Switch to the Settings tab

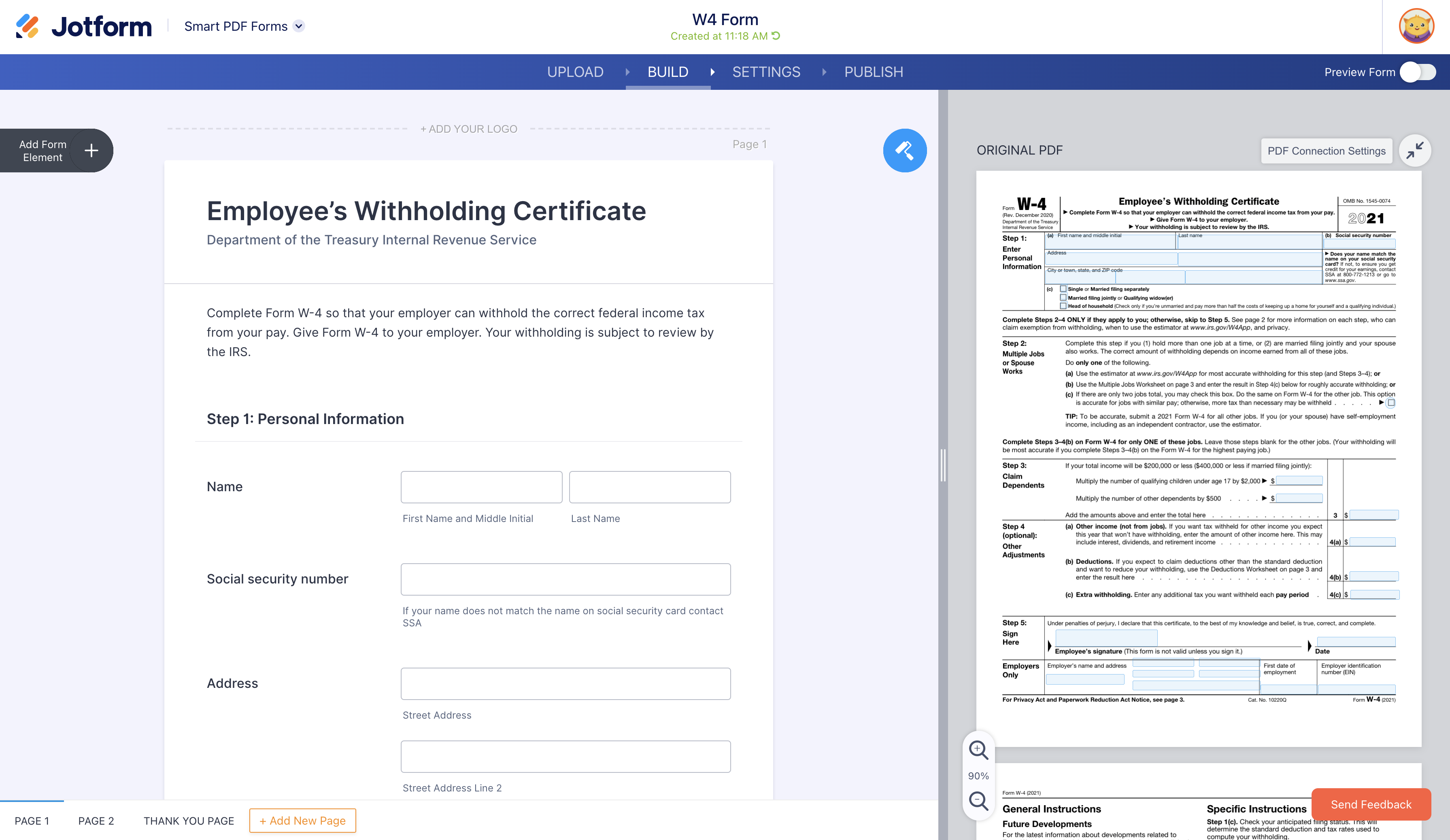tap(766, 72)
